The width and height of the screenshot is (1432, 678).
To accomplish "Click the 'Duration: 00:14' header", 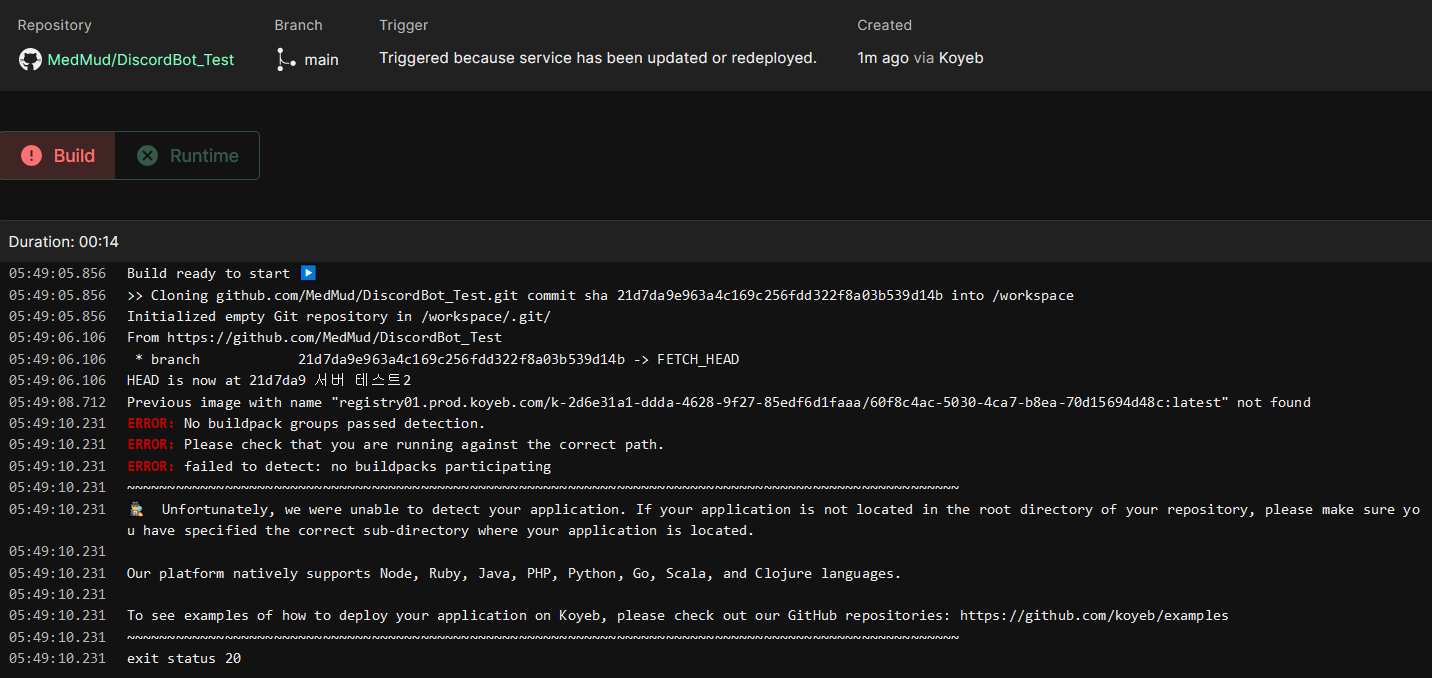I will [x=64, y=242].
